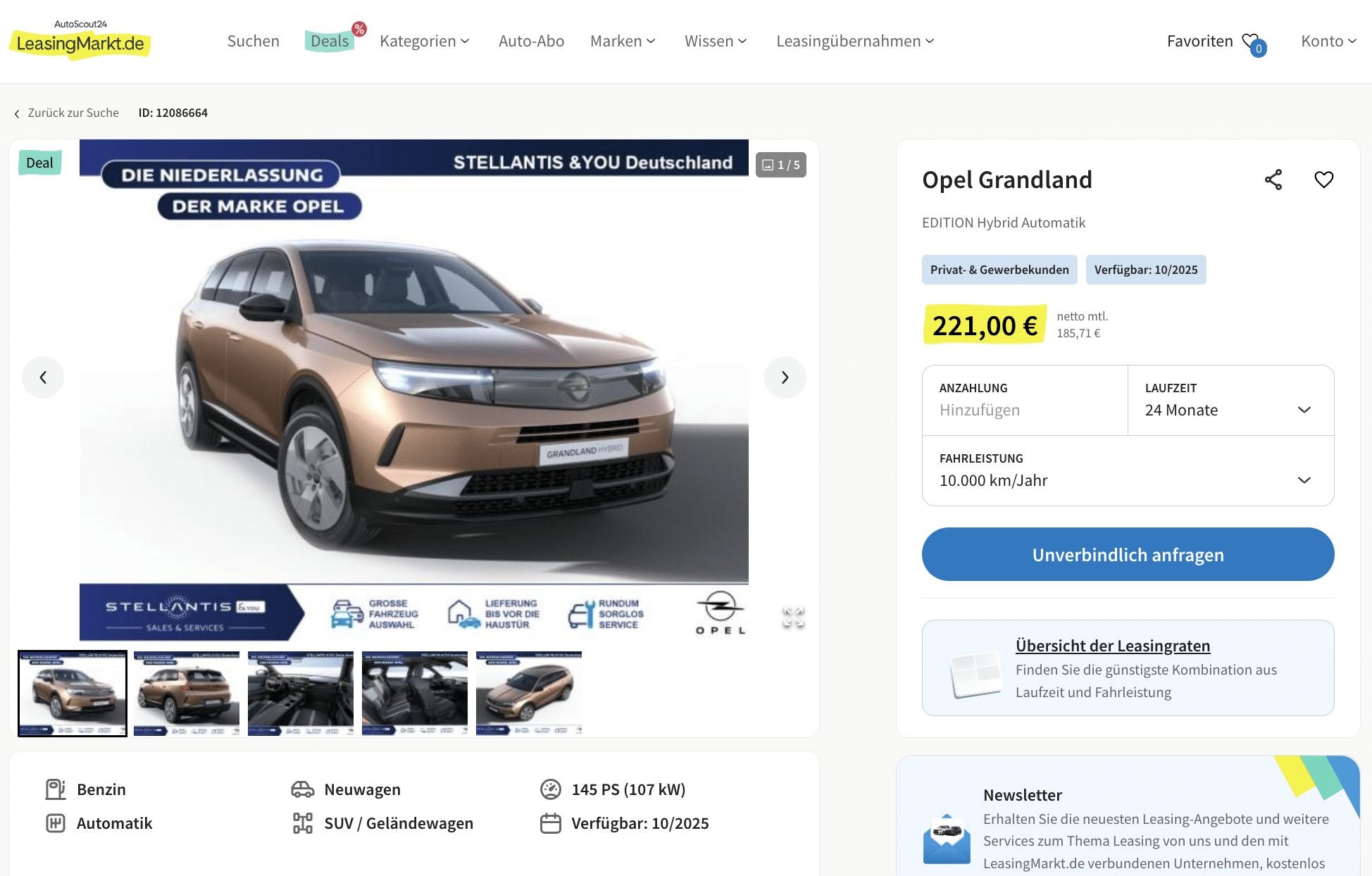Open the Laufzeit 24 Monate dropdown
This screenshot has width=1372, height=876.
(x=1230, y=400)
